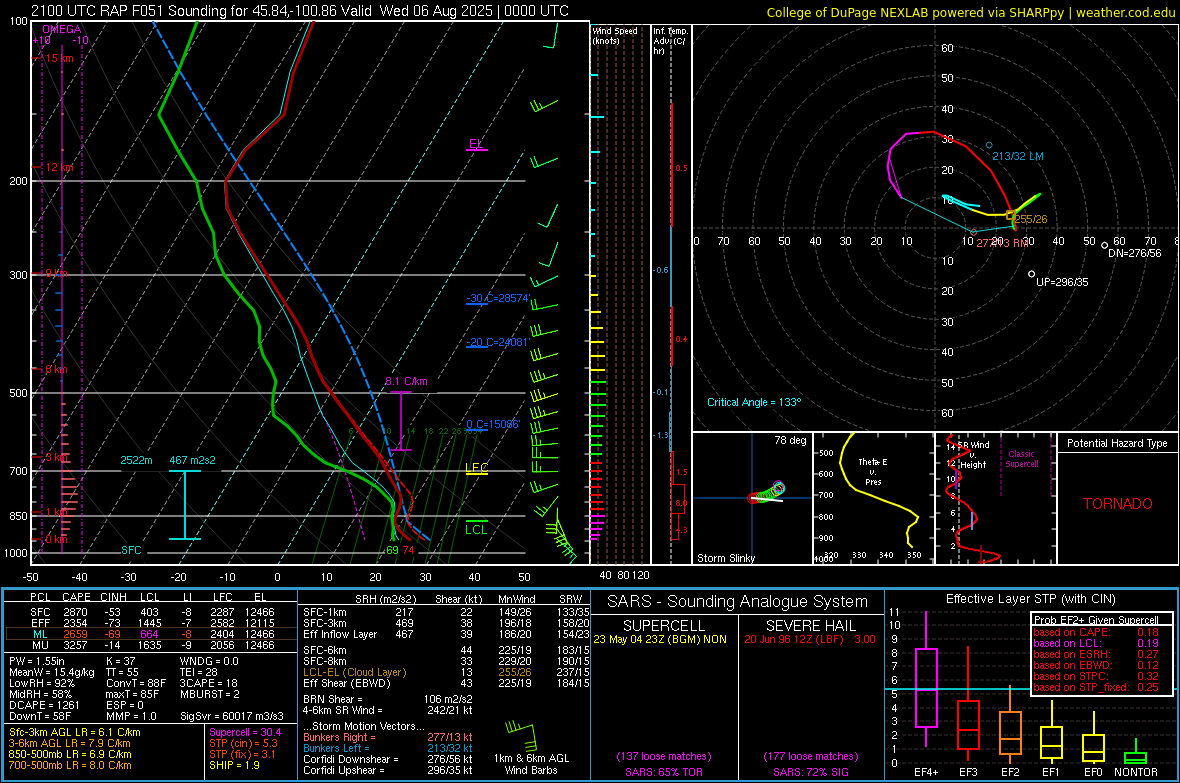This screenshot has height=783, width=1180.
Task: Select the SFC-1km shear row
Action: [446, 613]
